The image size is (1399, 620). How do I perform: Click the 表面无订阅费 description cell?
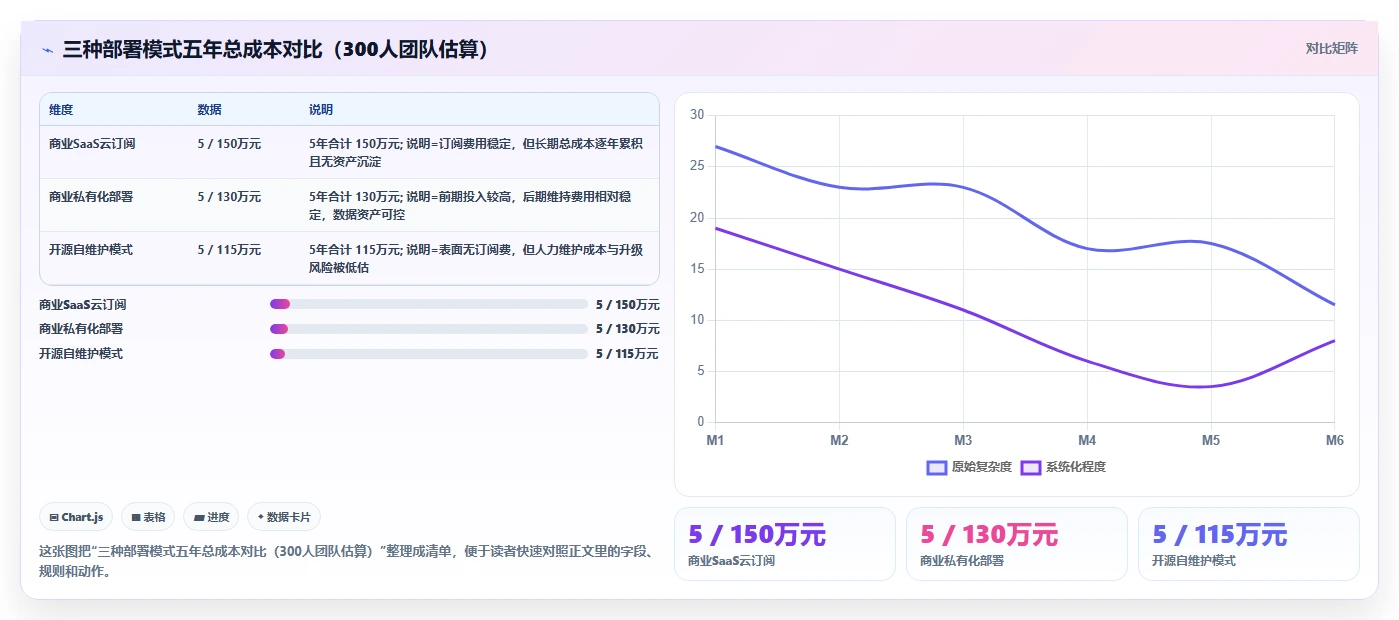tap(478, 259)
